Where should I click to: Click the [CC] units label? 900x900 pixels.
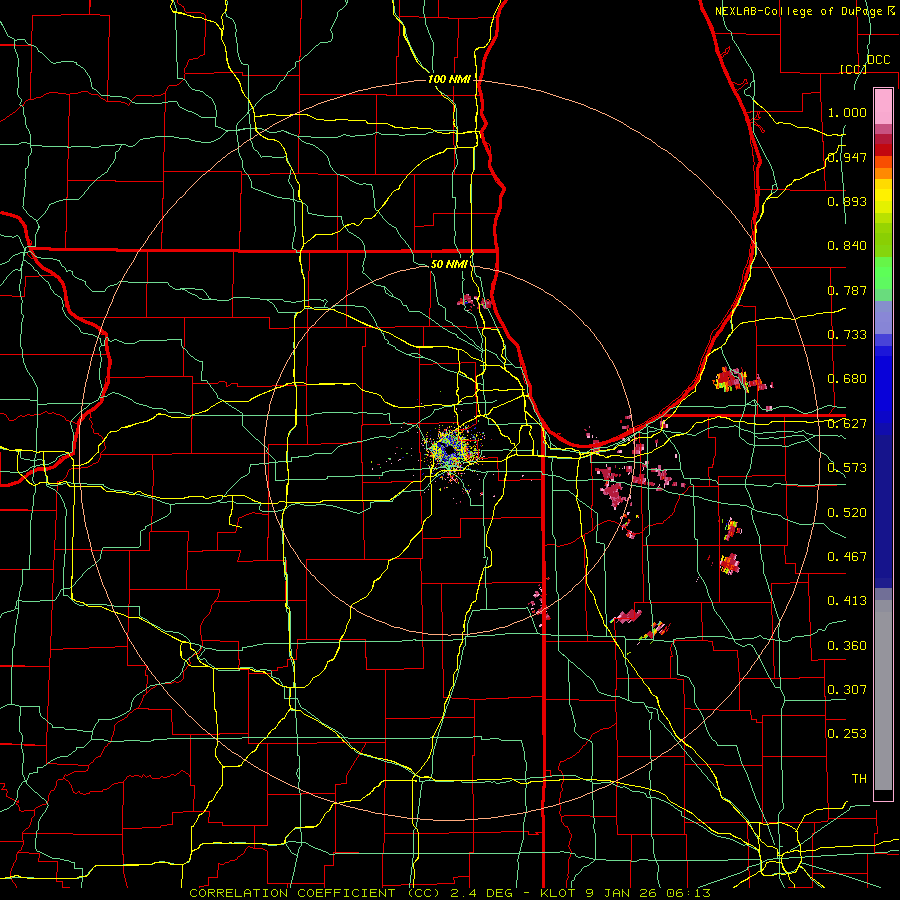click(853, 69)
